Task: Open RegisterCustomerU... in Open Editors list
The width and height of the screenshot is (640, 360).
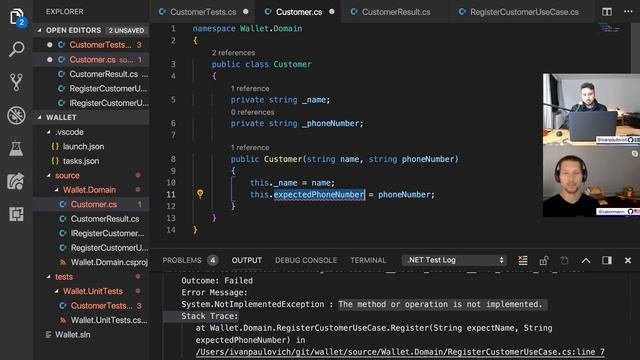Action: [x=91, y=89]
